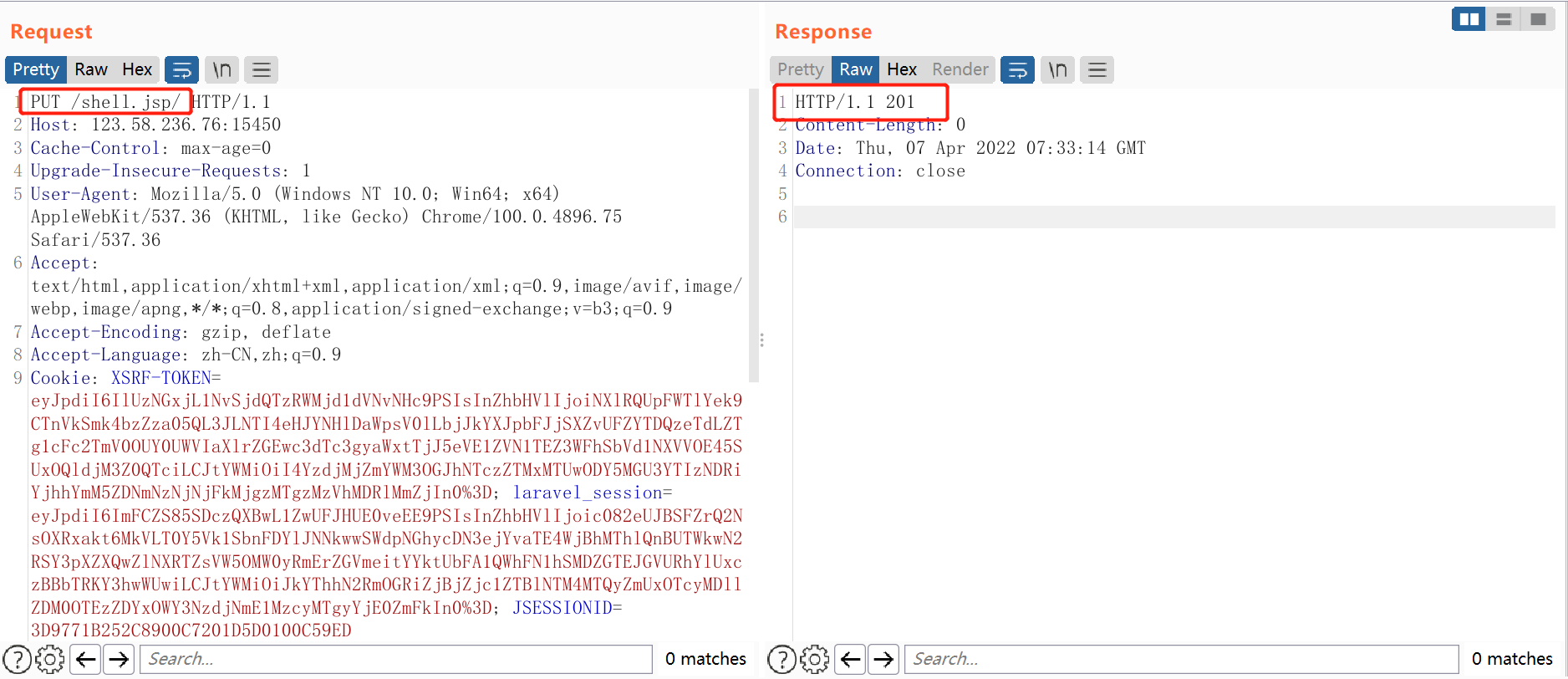Click the 3D9771B252C8900C7201D5D0100C59ED session value
This screenshot has height=679, width=1568.
(191, 630)
